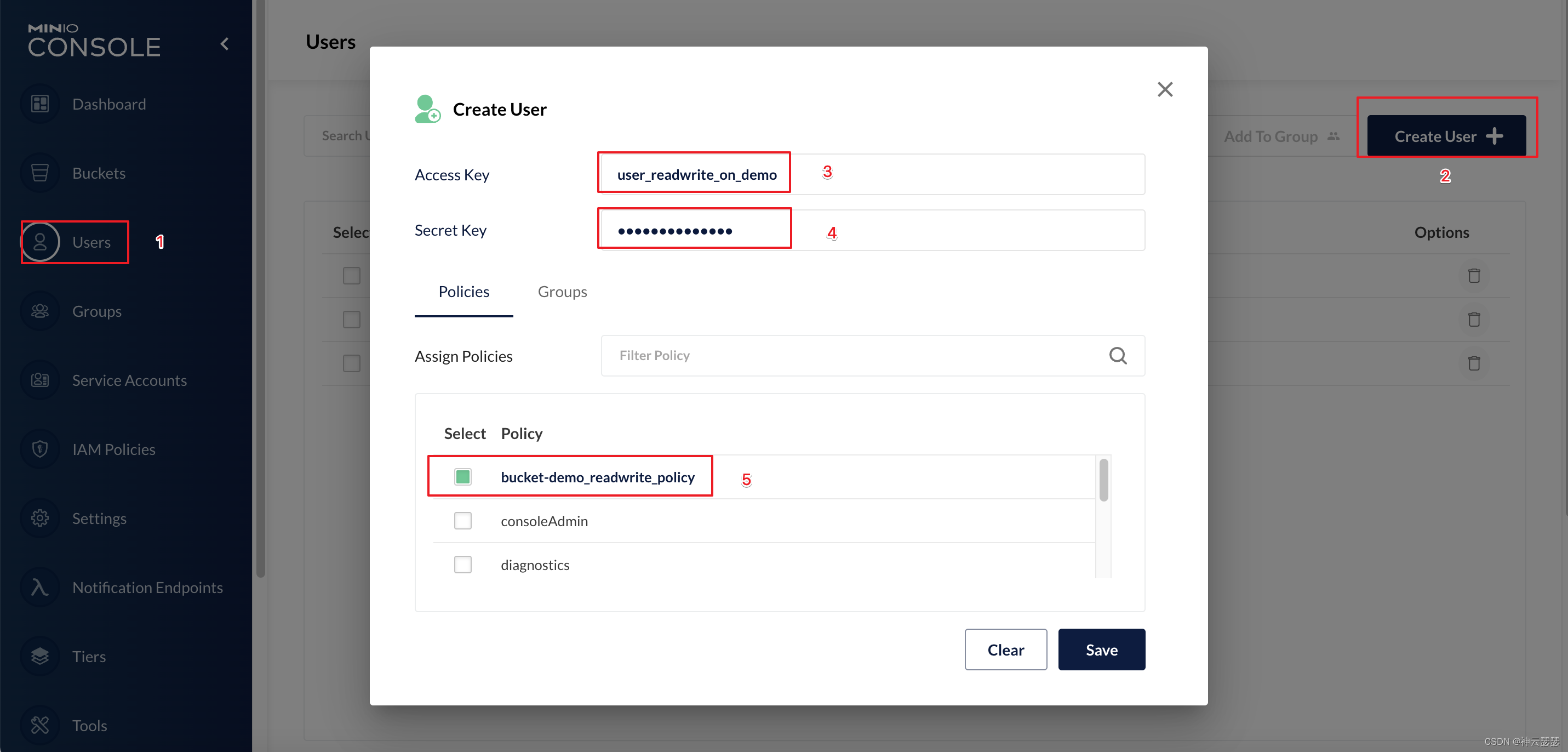Collapse the sidebar with the chevron

pyautogui.click(x=225, y=44)
